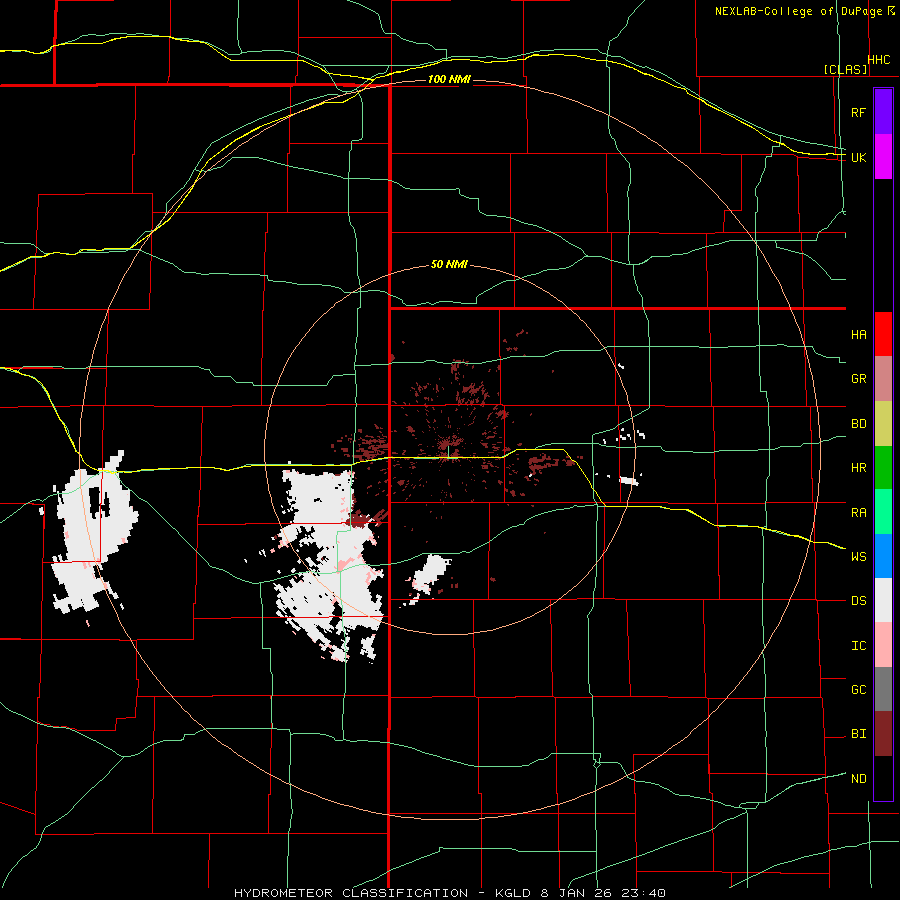Click the [CLAS] units label
900x900 pixels.
(x=845, y=69)
